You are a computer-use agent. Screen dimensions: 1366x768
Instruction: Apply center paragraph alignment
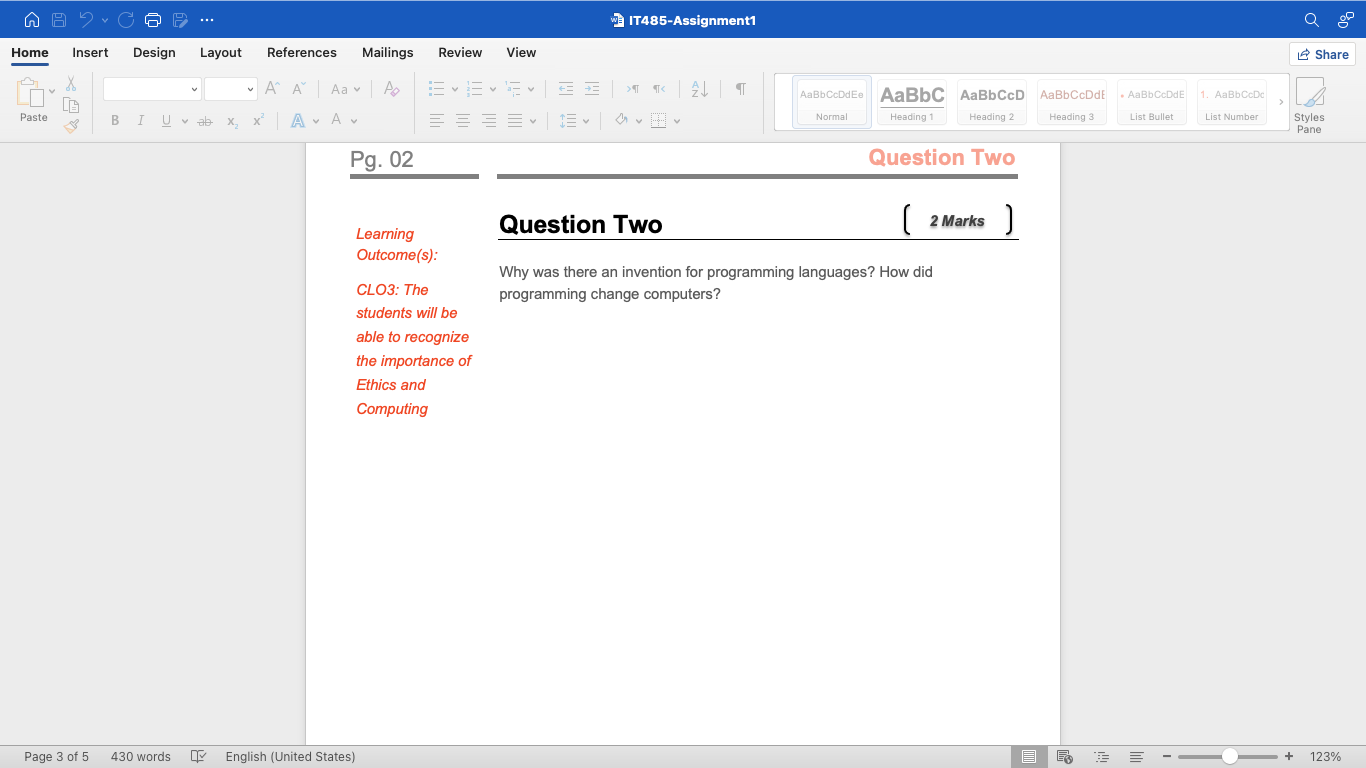pyautogui.click(x=462, y=120)
